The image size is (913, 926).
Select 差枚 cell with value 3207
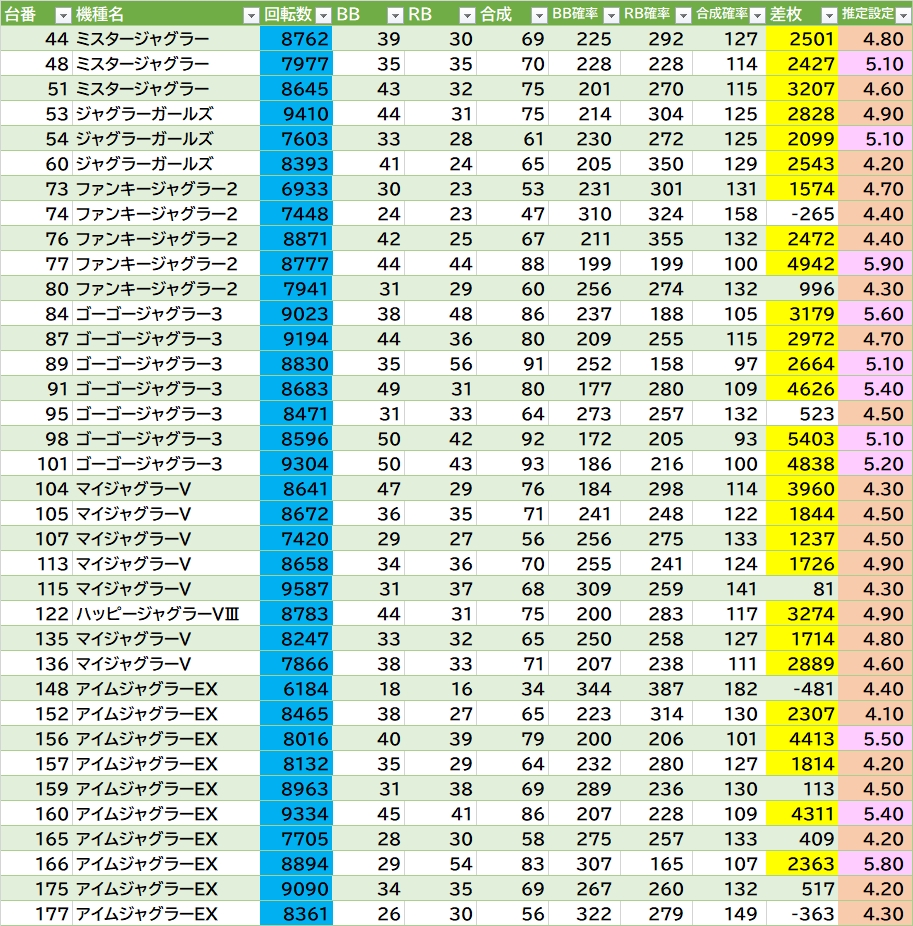(802, 89)
